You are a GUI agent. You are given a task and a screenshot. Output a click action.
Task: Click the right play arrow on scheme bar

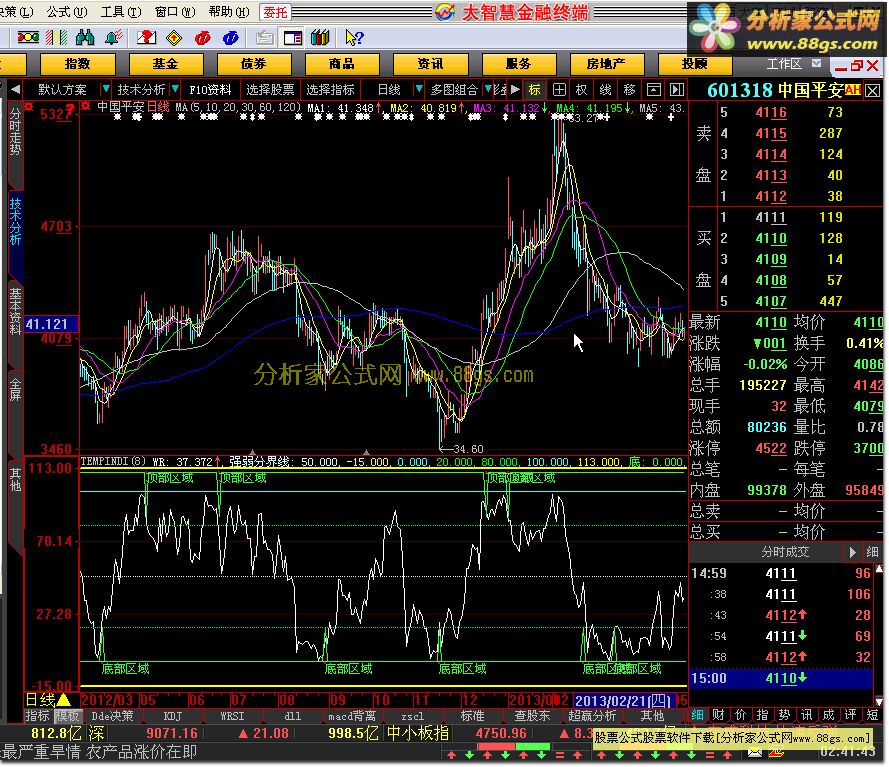tap(515, 90)
